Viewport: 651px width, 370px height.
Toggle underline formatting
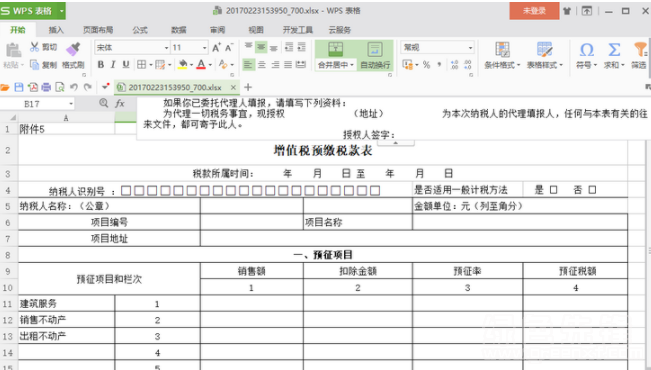126,65
